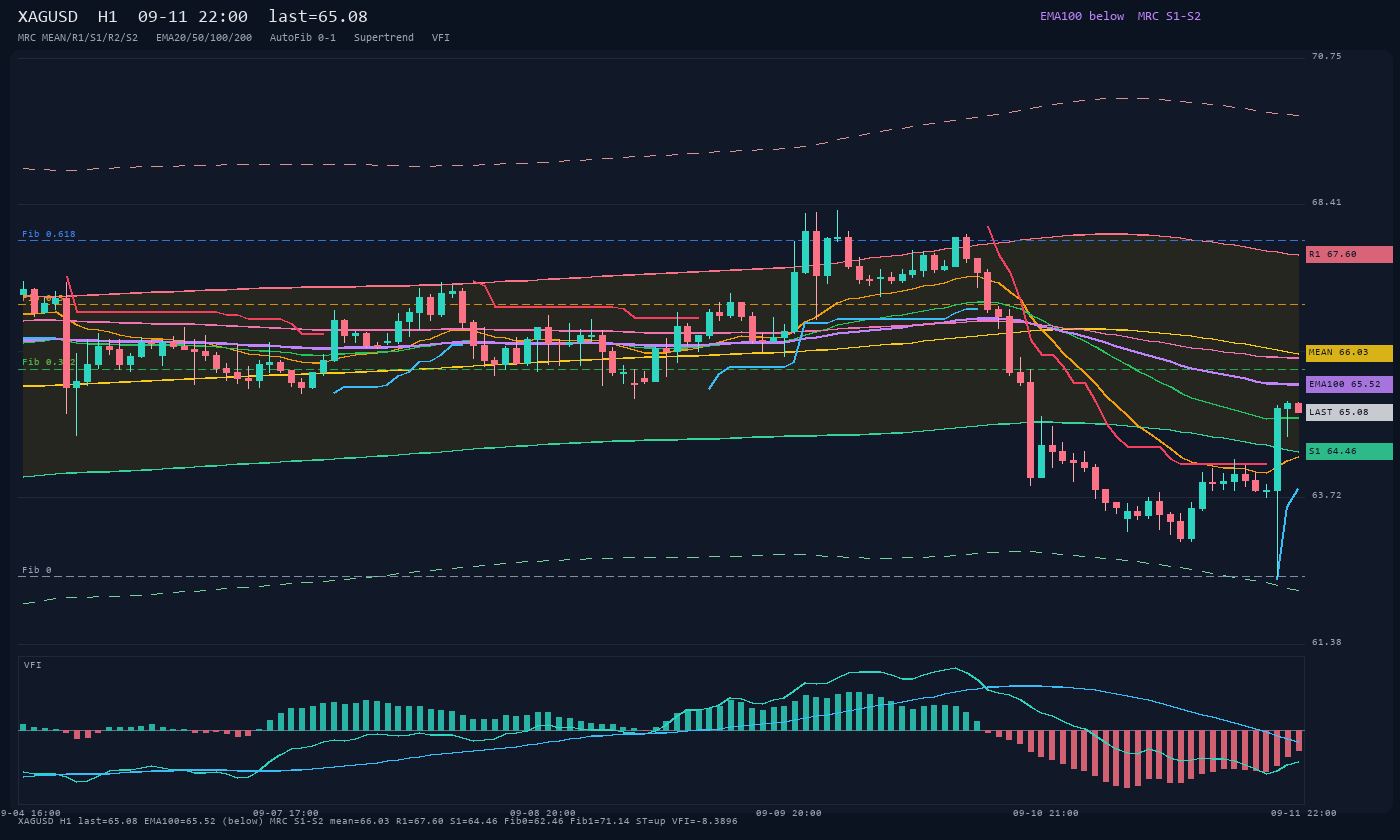
Task: Click the 'MRC MEAN/R1/S1/R2/S2' indicator legend
Action: coord(78,38)
